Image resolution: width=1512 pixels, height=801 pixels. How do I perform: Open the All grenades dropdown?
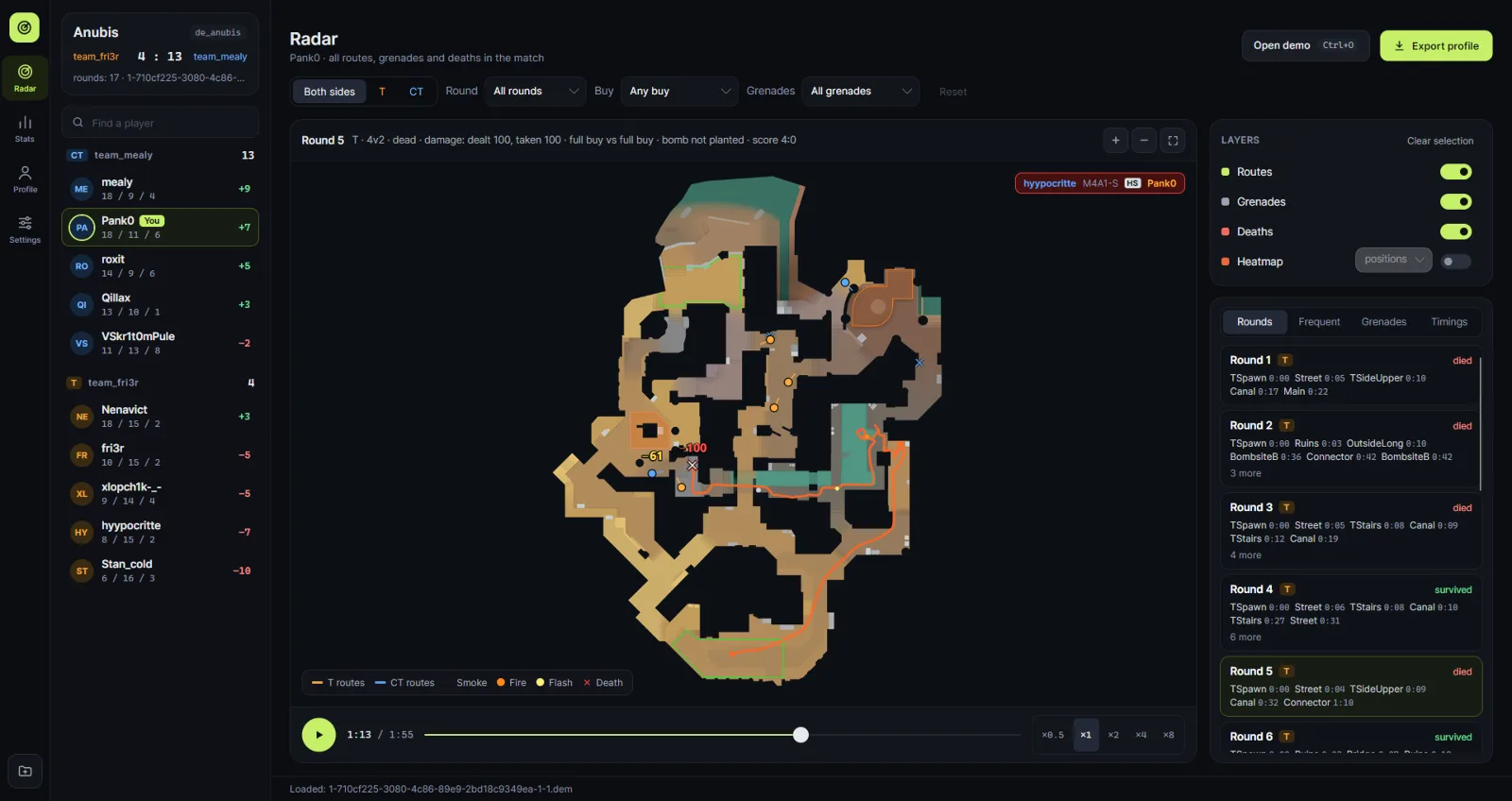(x=860, y=92)
